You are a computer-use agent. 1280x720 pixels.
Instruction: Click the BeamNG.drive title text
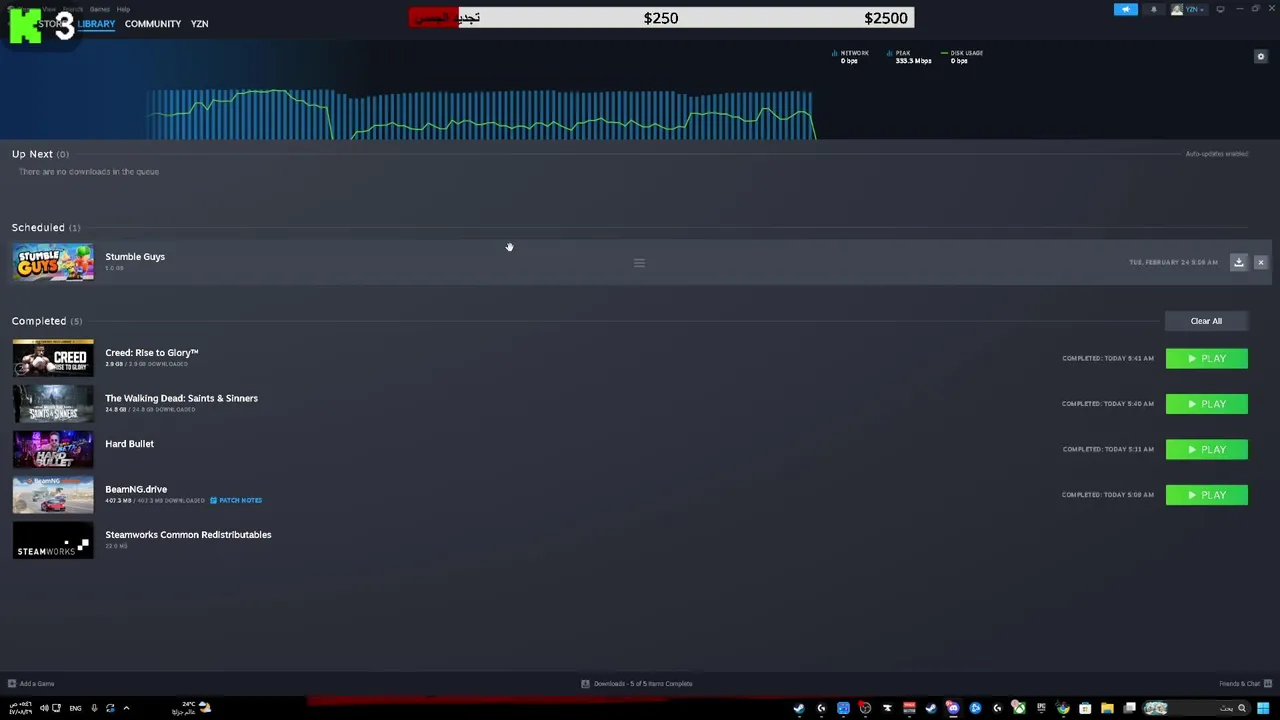[x=136, y=489]
